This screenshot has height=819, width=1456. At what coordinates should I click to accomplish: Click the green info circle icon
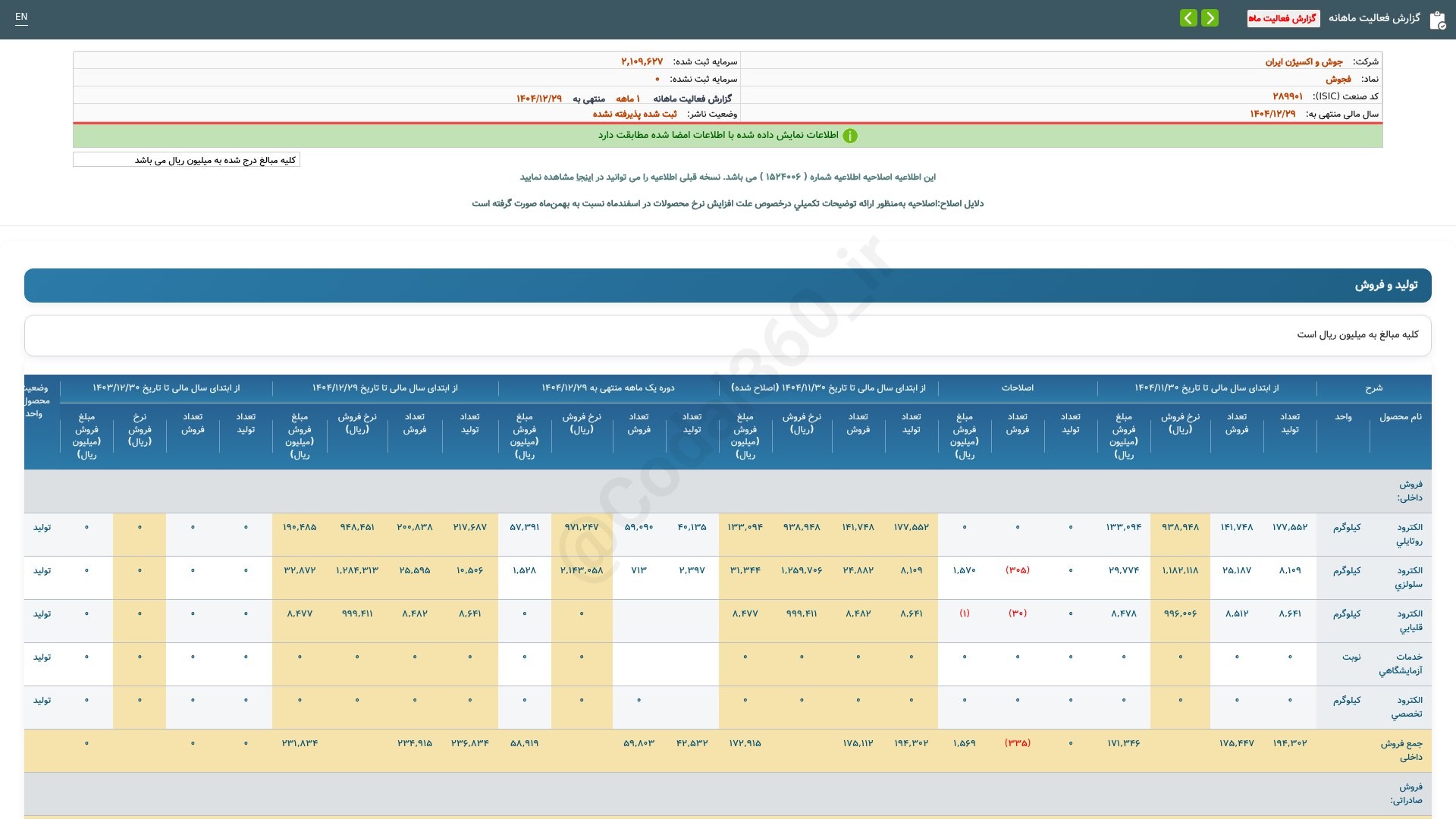click(850, 136)
